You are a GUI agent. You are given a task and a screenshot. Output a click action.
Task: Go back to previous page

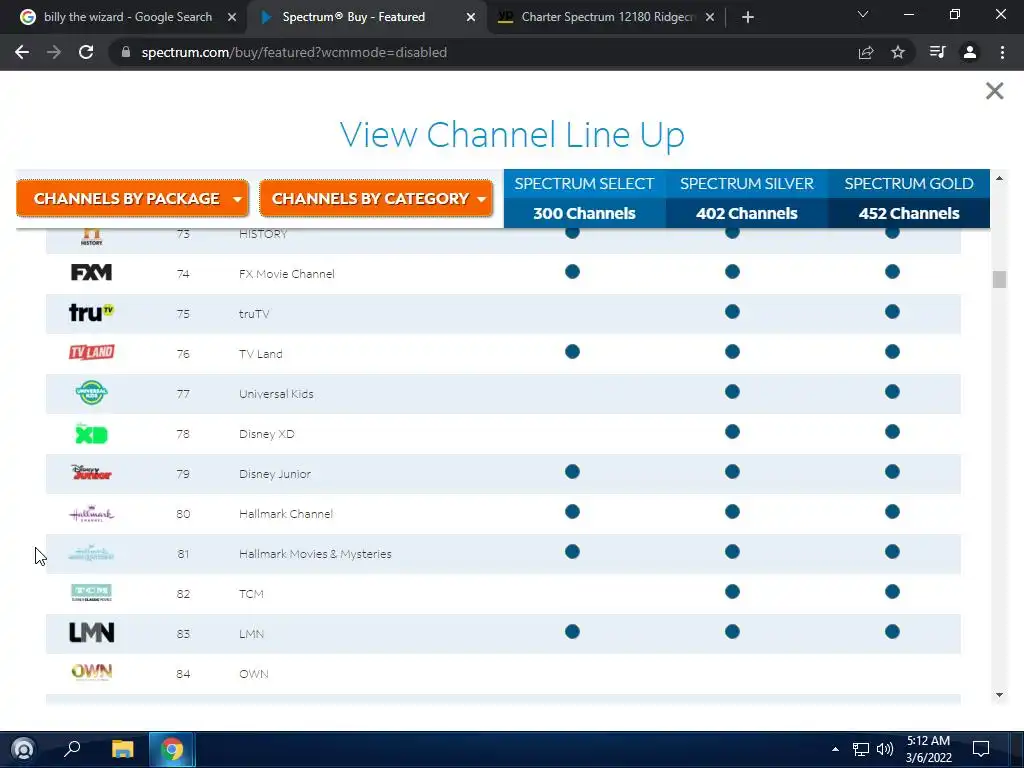tap(22, 52)
